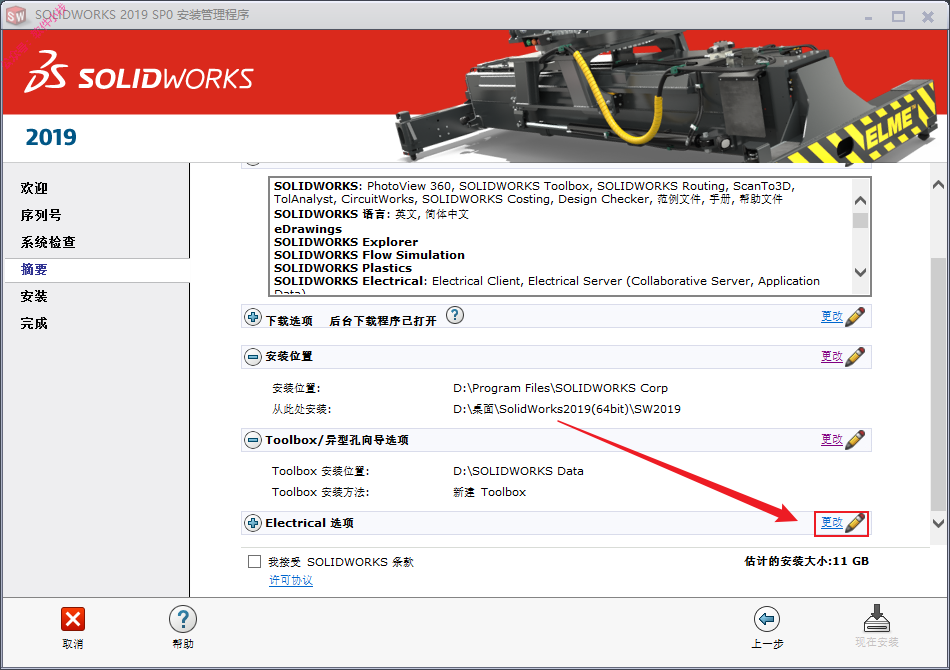Click the product list scrollbar thumb
Image resolution: width=950 pixels, height=670 pixels.
860,221
